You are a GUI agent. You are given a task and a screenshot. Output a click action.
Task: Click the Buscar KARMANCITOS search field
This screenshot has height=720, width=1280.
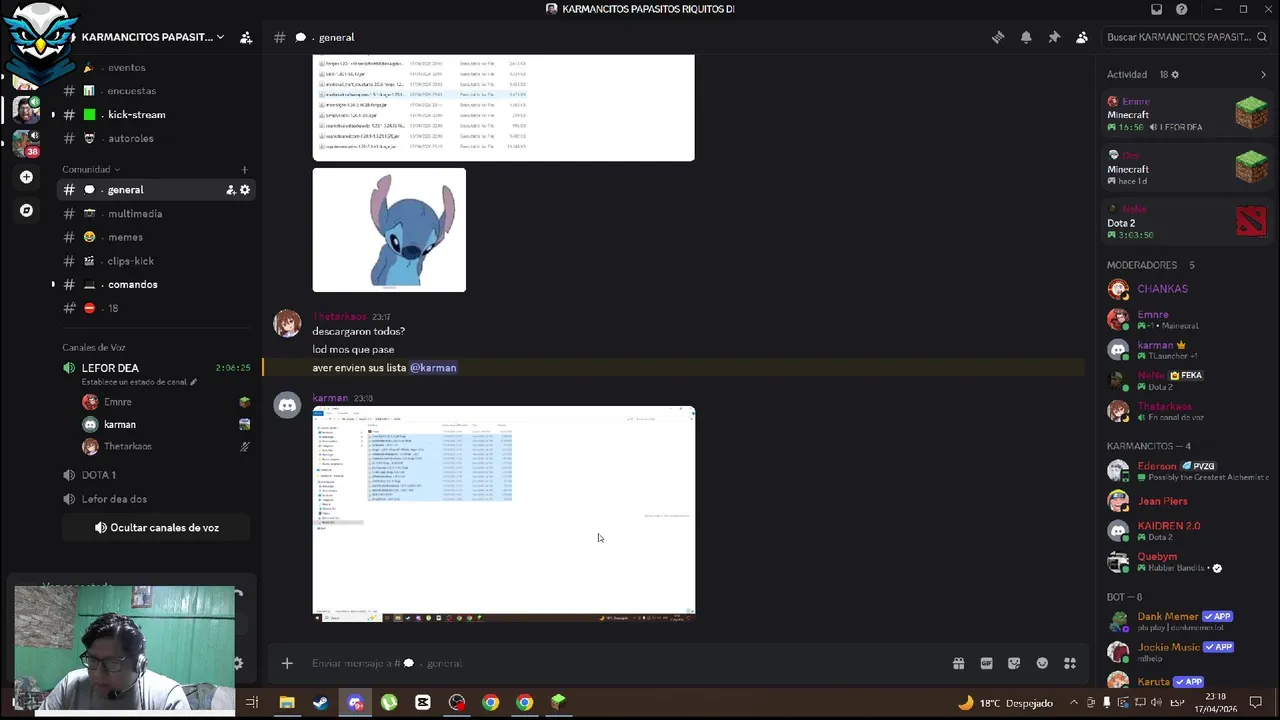click(1186, 37)
